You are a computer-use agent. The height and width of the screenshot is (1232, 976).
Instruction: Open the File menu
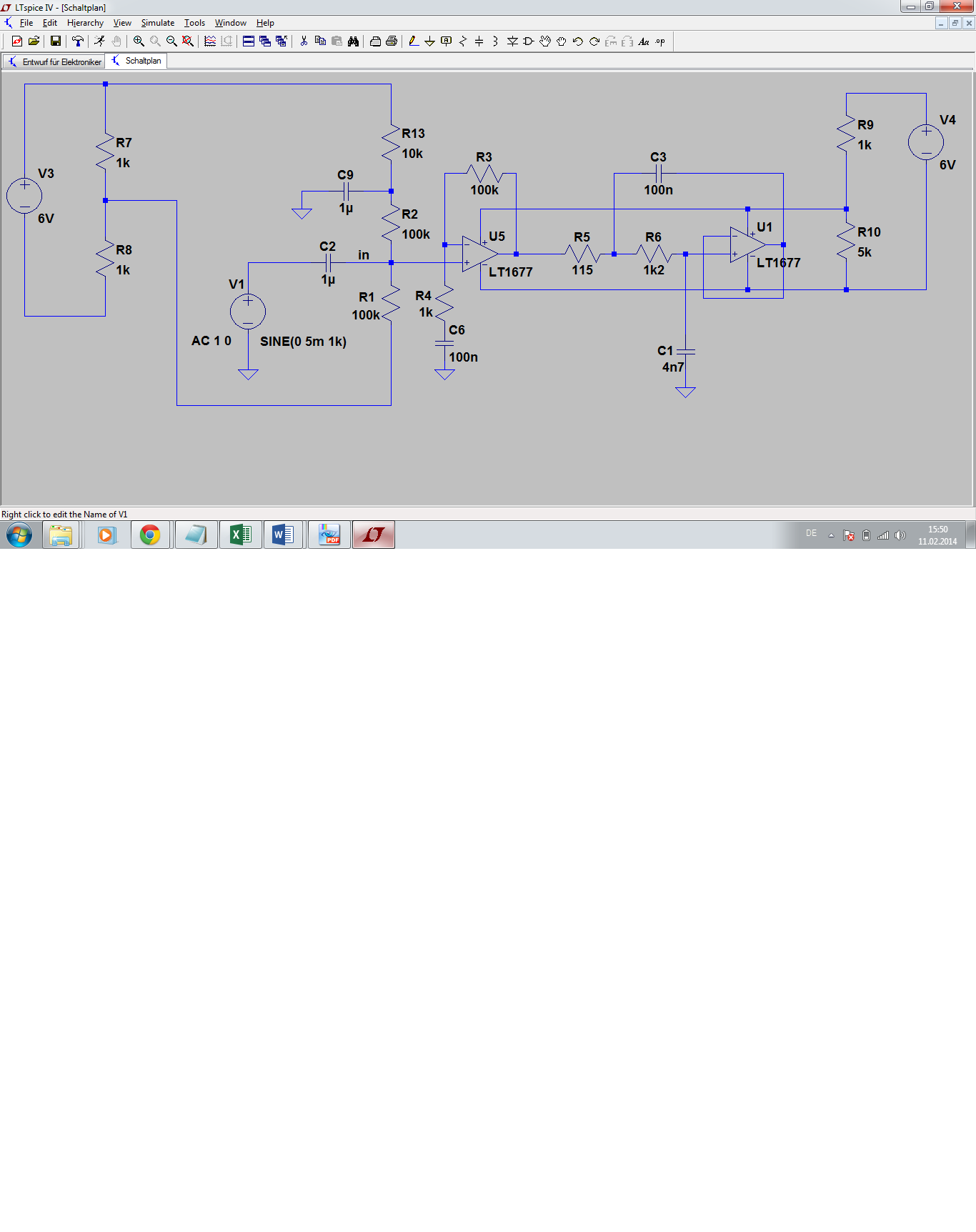[x=26, y=23]
